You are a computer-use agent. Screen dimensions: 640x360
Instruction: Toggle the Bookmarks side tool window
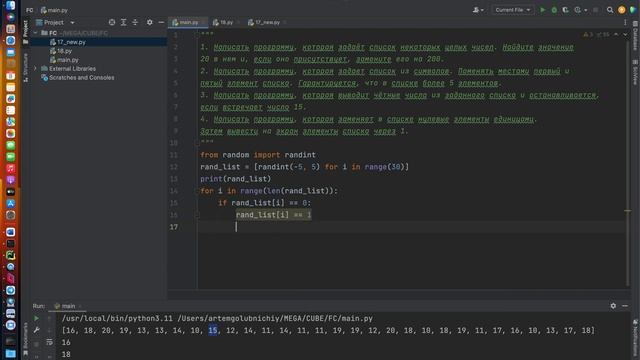click(x=25, y=339)
